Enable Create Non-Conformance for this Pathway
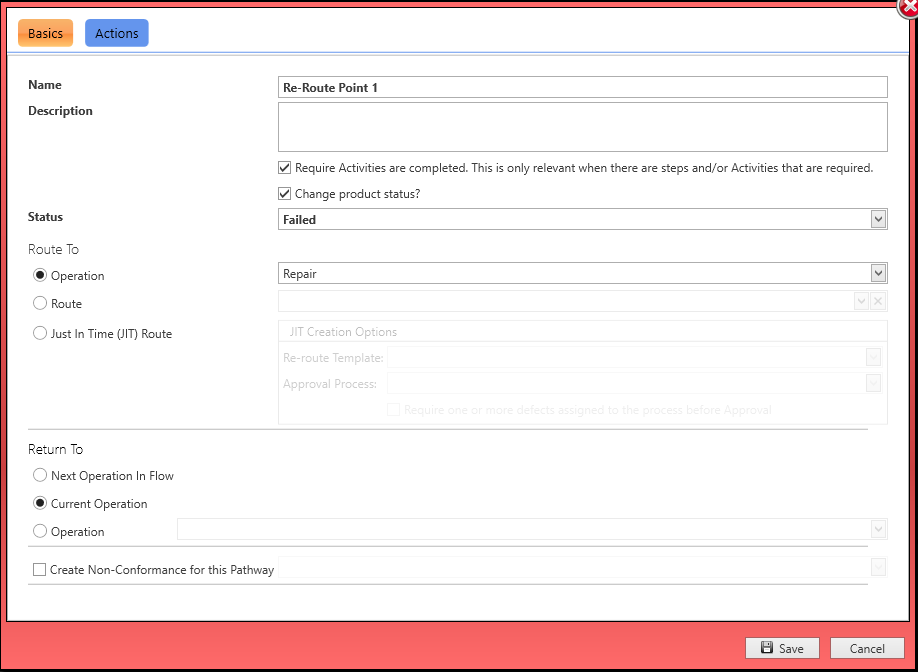This screenshot has width=918, height=672. tap(40, 569)
